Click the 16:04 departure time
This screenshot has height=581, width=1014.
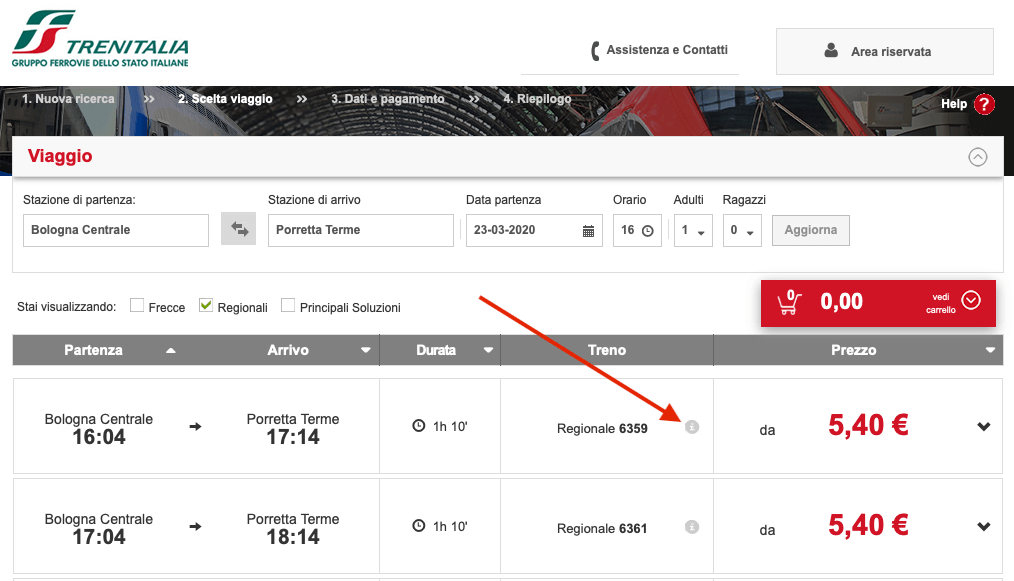click(99, 437)
